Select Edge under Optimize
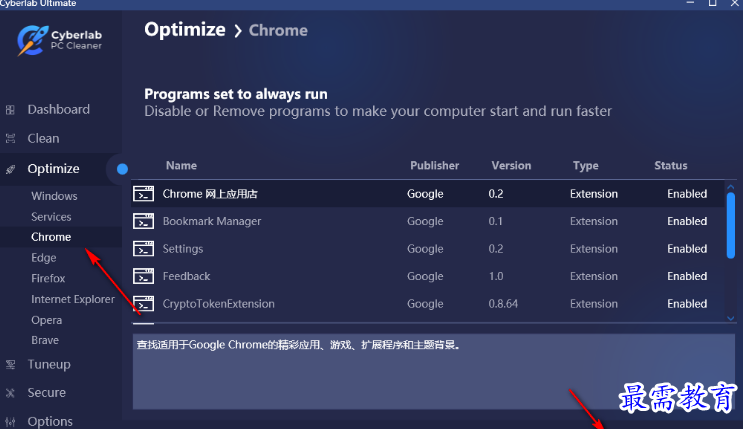The image size is (743, 429). pos(44,257)
